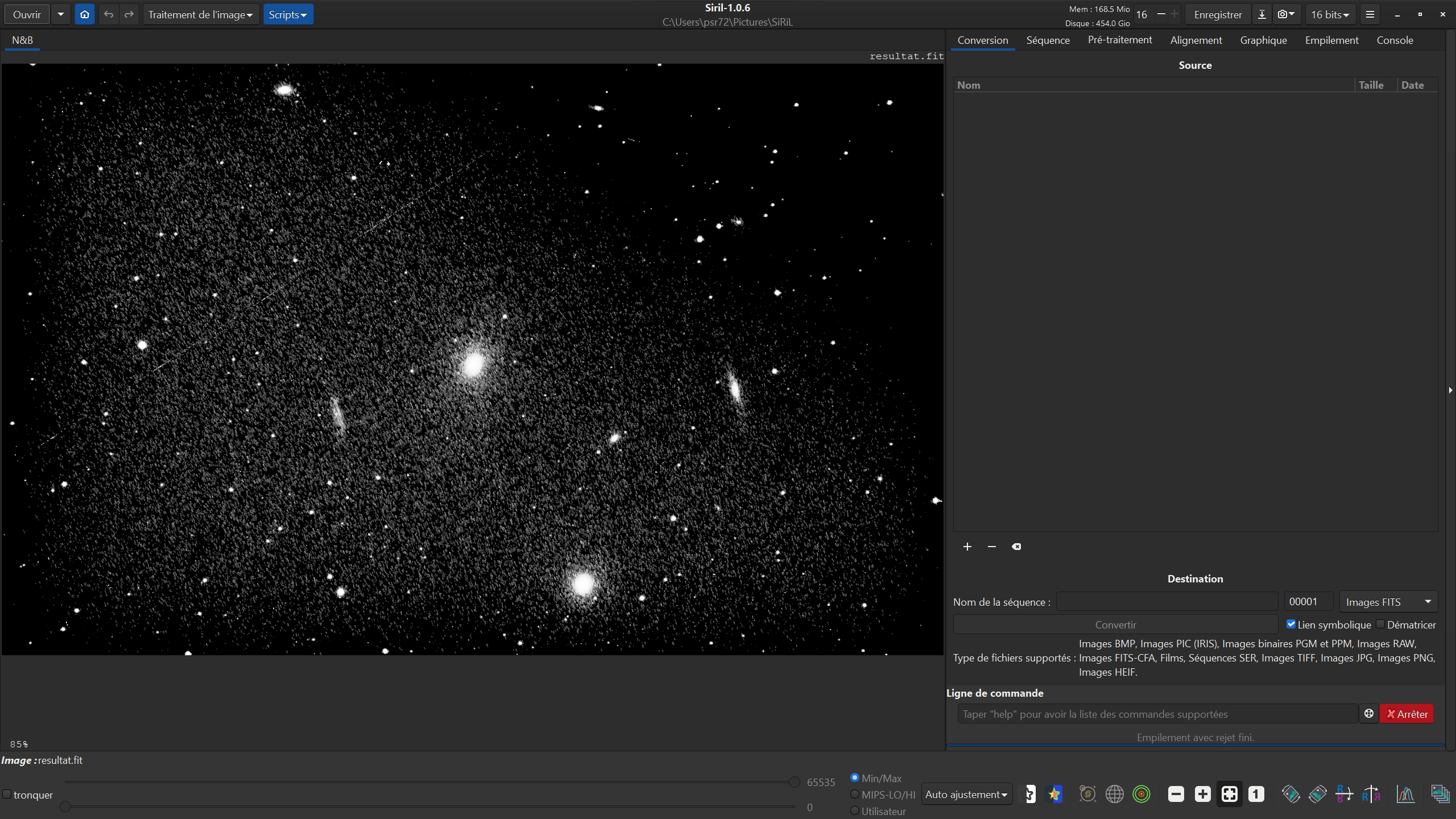Select the MIPS-LO/HI radio button
1456x819 pixels.
(x=854, y=794)
